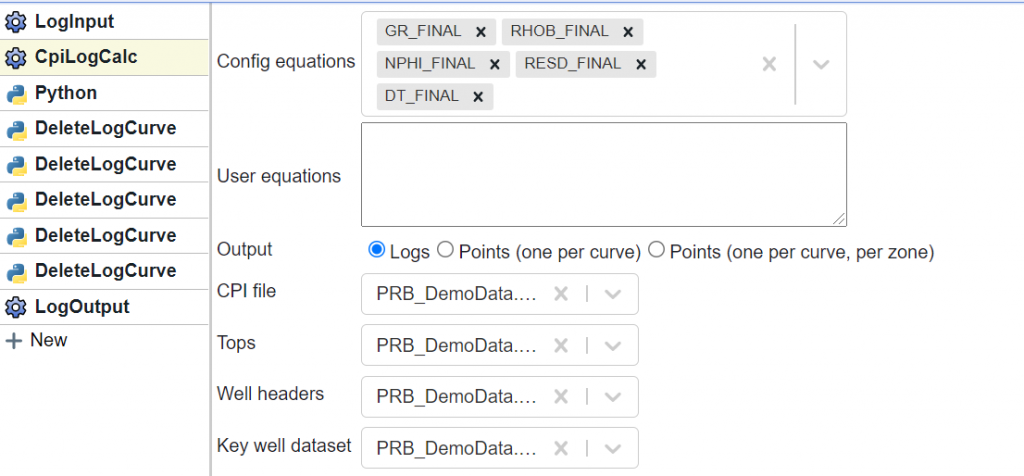Image resolution: width=1024 pixels, height=476 pixels.
Task: Click the gear icon beside LogOutput
Action: point(16,307)
